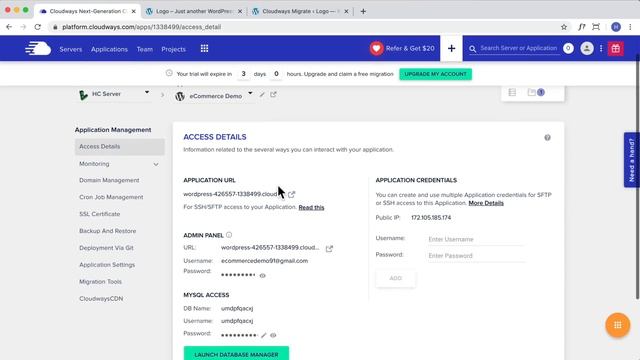
Task: Focus Search Server or Application field
Action: (519, 48)
